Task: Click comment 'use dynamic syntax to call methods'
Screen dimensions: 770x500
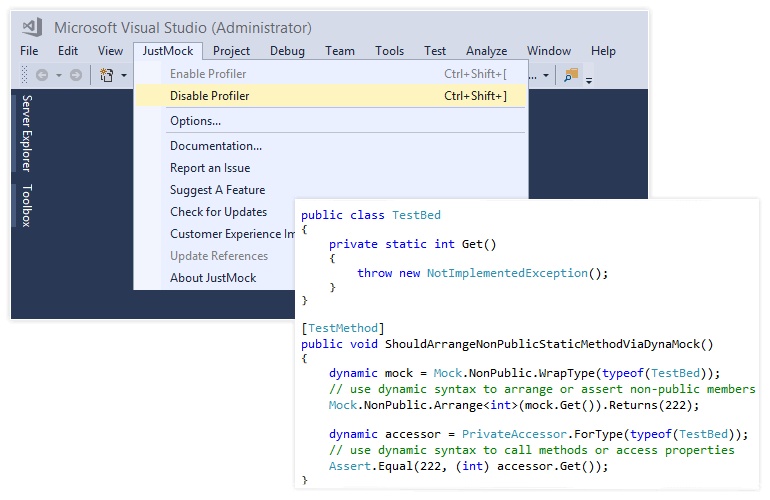Action: [x=532, y=450]
